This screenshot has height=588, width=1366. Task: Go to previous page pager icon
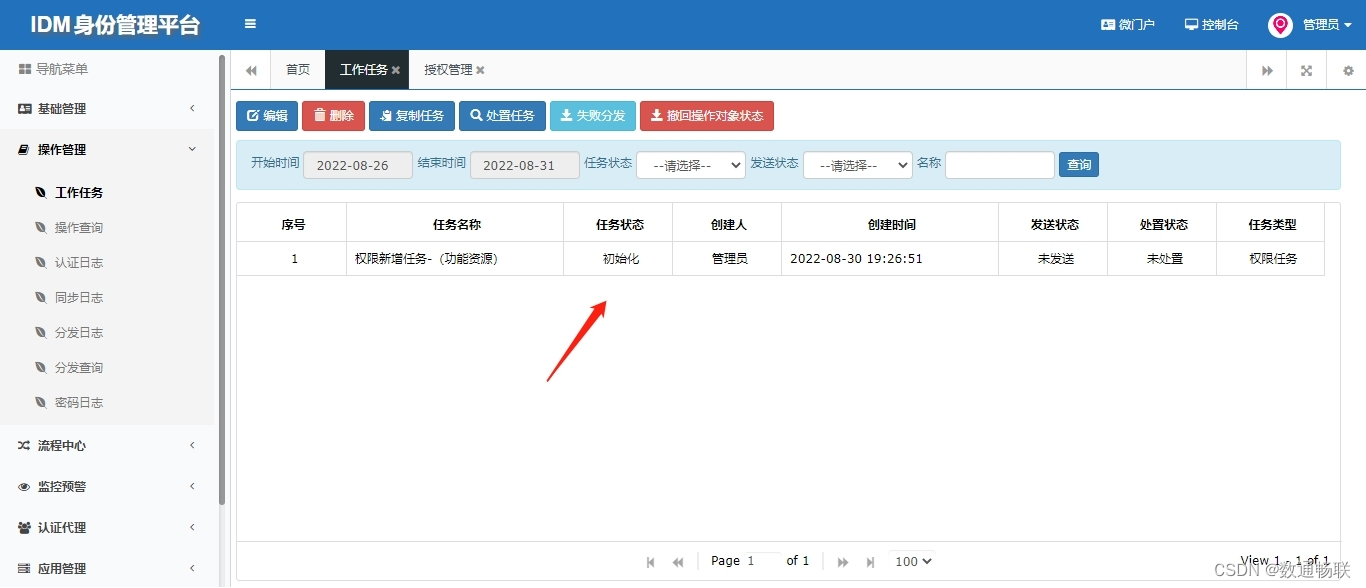coord(678,562)
